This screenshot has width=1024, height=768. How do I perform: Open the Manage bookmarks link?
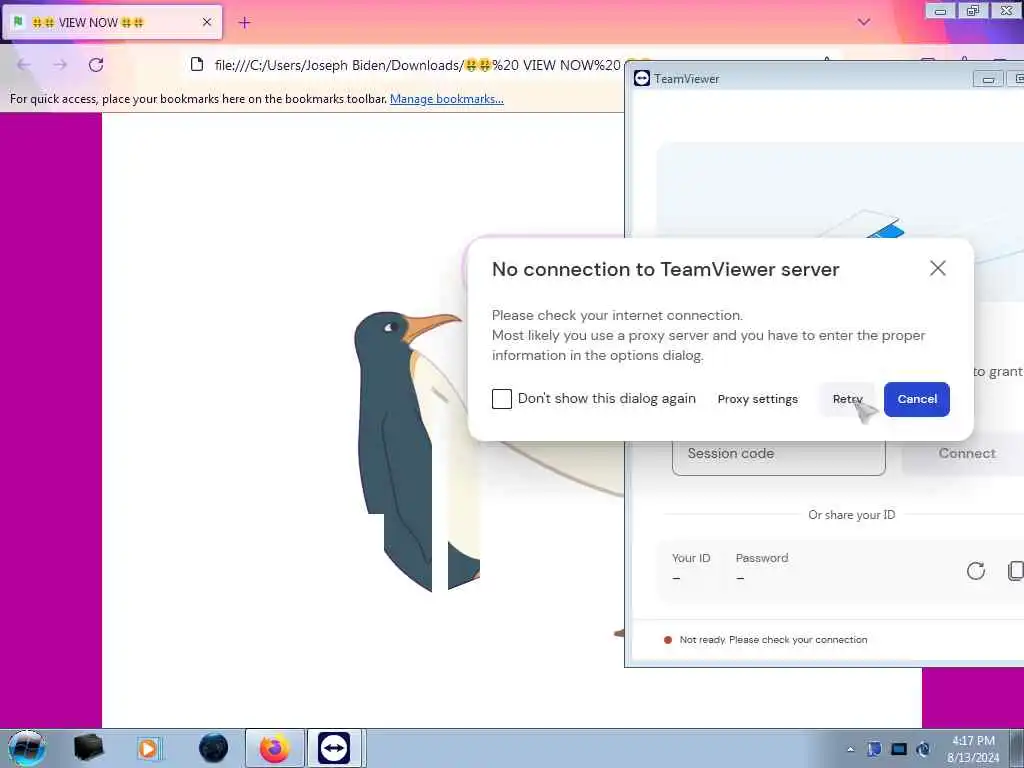click(x=447, y=99)
